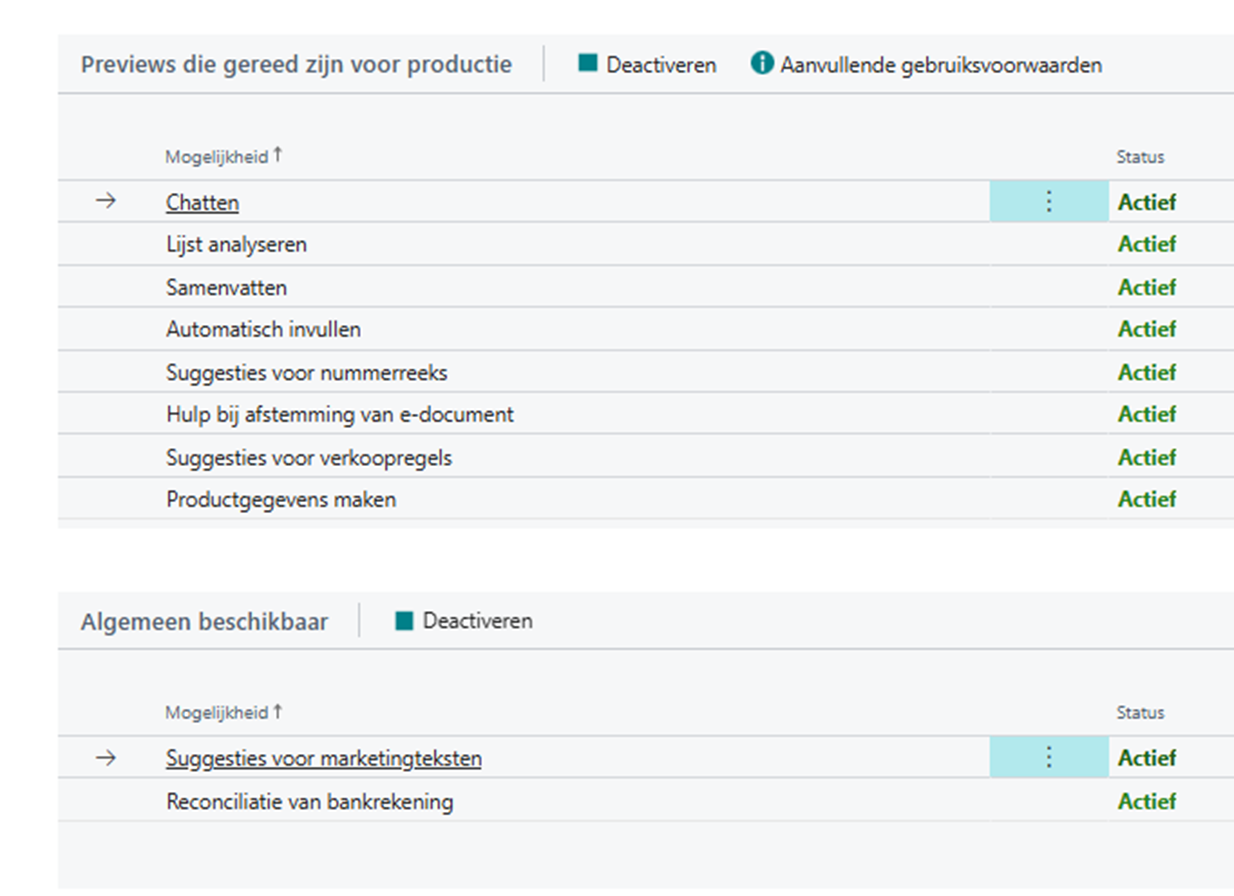The width and height of the screenshot is (1234, 896).
Task: Click the row arrow next to Chatten
Action: pos(106,201)
